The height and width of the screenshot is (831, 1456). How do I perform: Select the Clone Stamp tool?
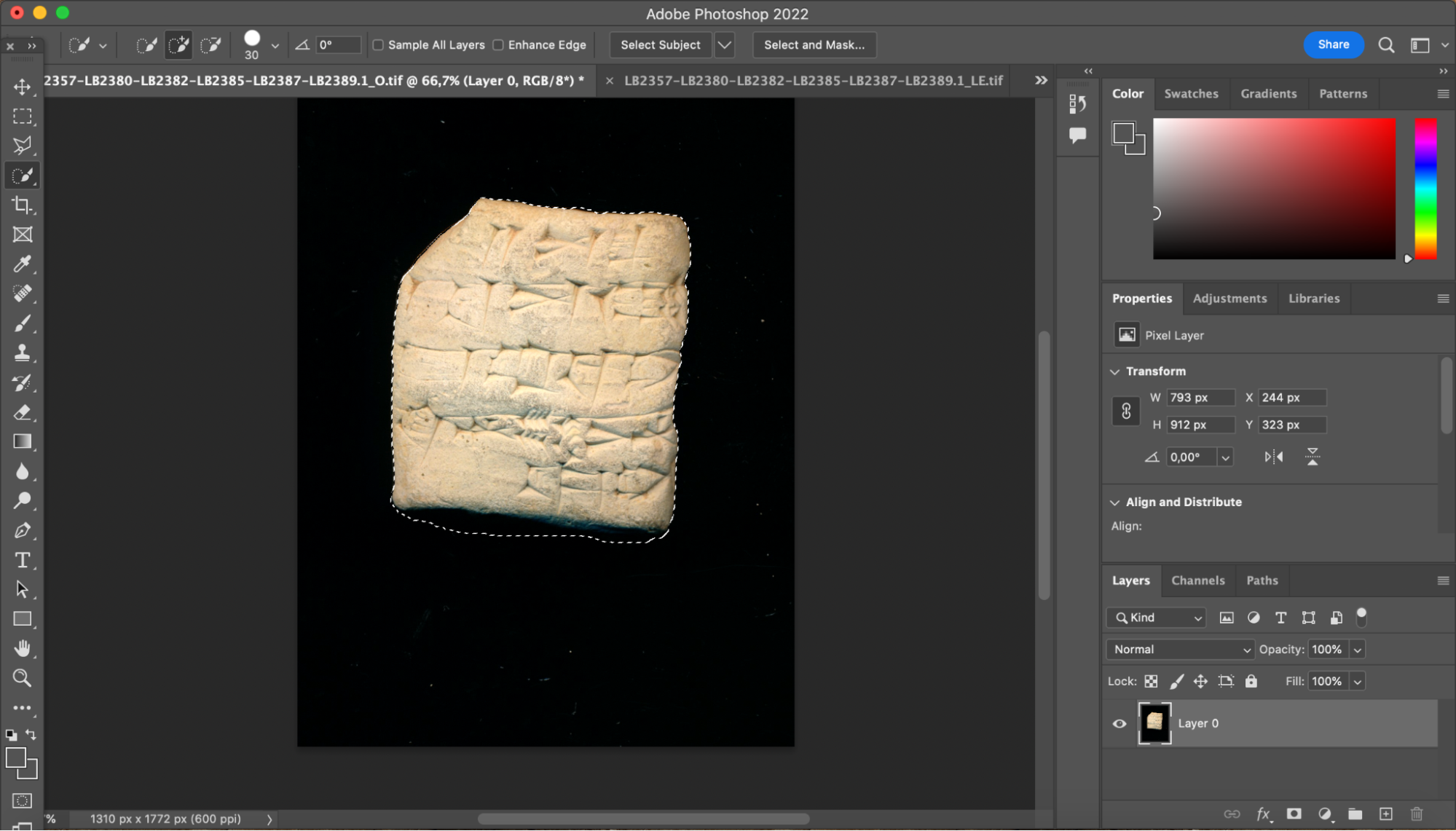pos(23,353)
